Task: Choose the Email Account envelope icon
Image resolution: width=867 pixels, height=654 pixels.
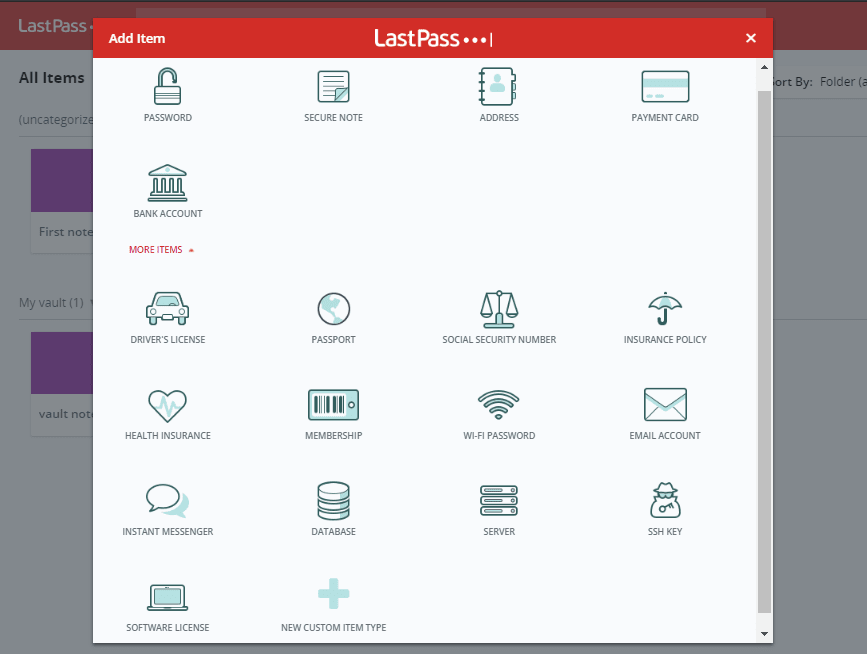Action: [x=665, y=404]
